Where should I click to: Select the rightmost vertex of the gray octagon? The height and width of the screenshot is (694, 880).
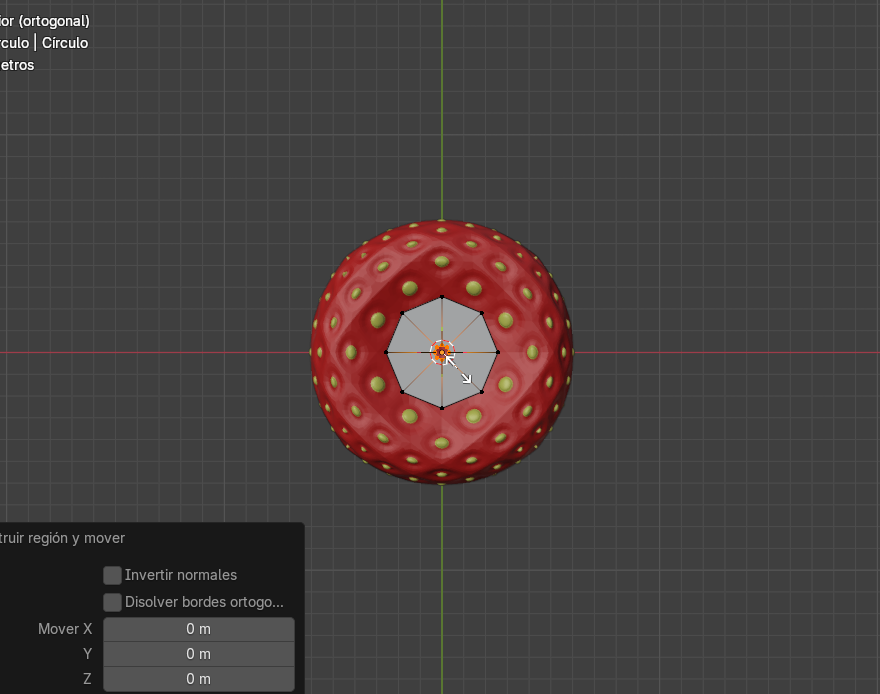point(498,352)
